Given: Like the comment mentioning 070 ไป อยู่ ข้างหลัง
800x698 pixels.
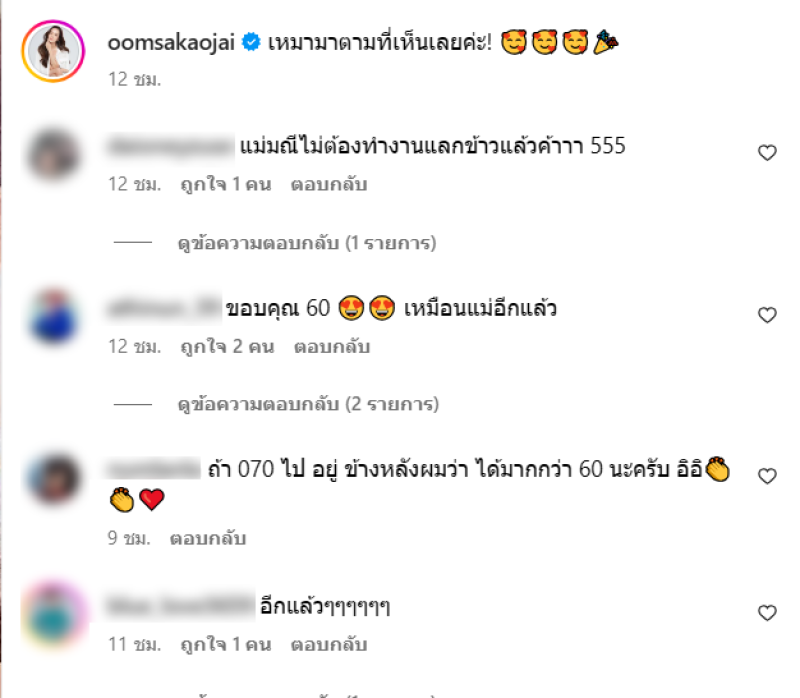Looking at the screenshot, I should pyautogui.click(x=767, y=476).
